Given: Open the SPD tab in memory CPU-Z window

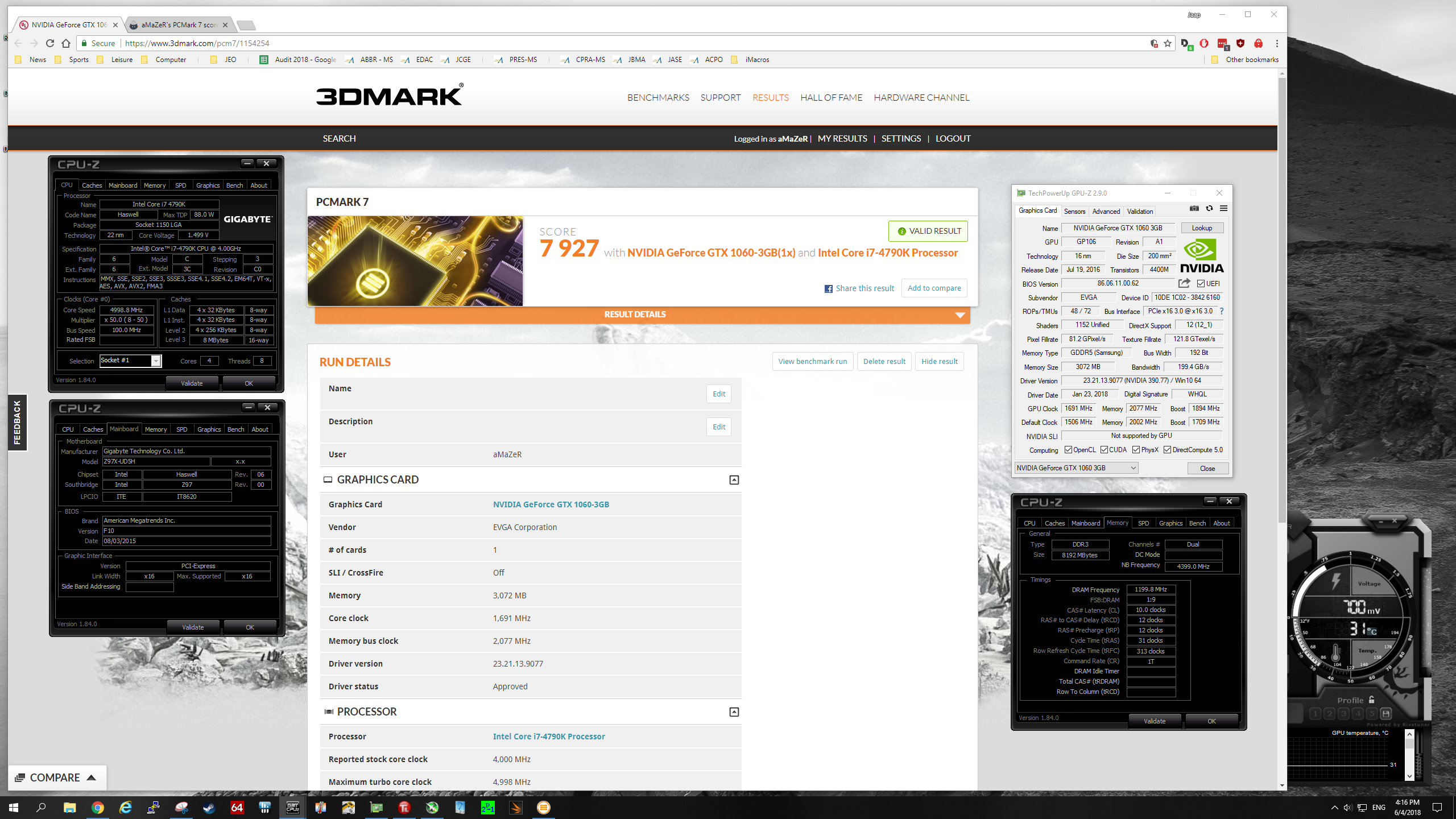Looking at the screenshot, I should point(1143,523).
